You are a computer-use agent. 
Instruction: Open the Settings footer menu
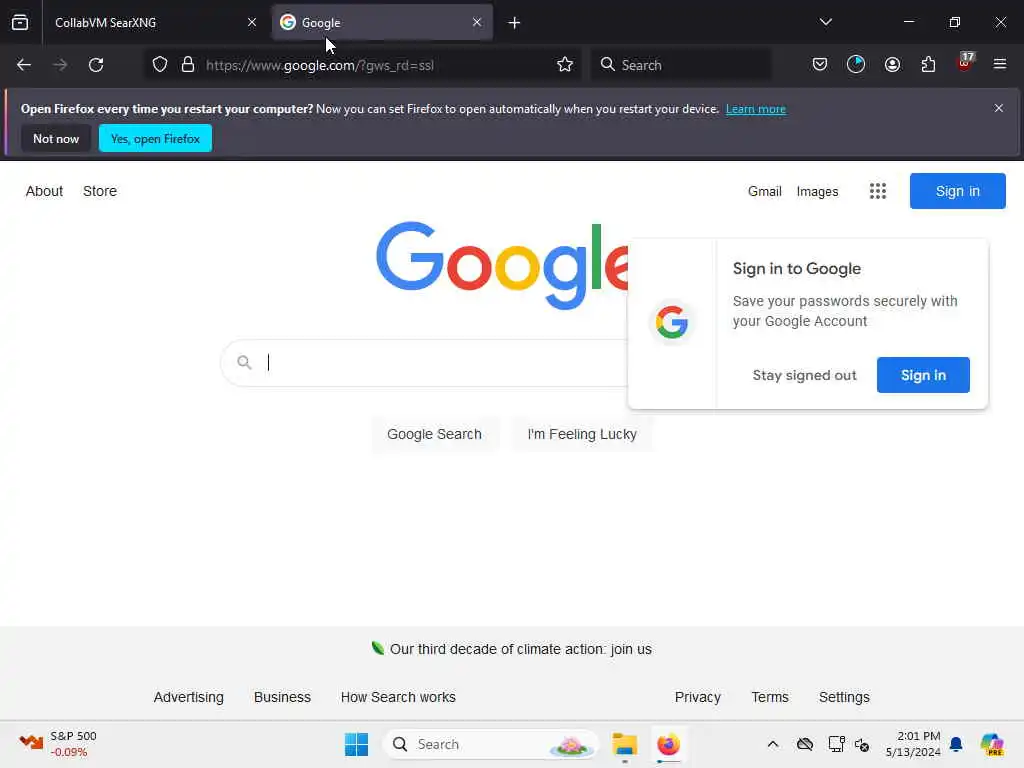(844, 697)
